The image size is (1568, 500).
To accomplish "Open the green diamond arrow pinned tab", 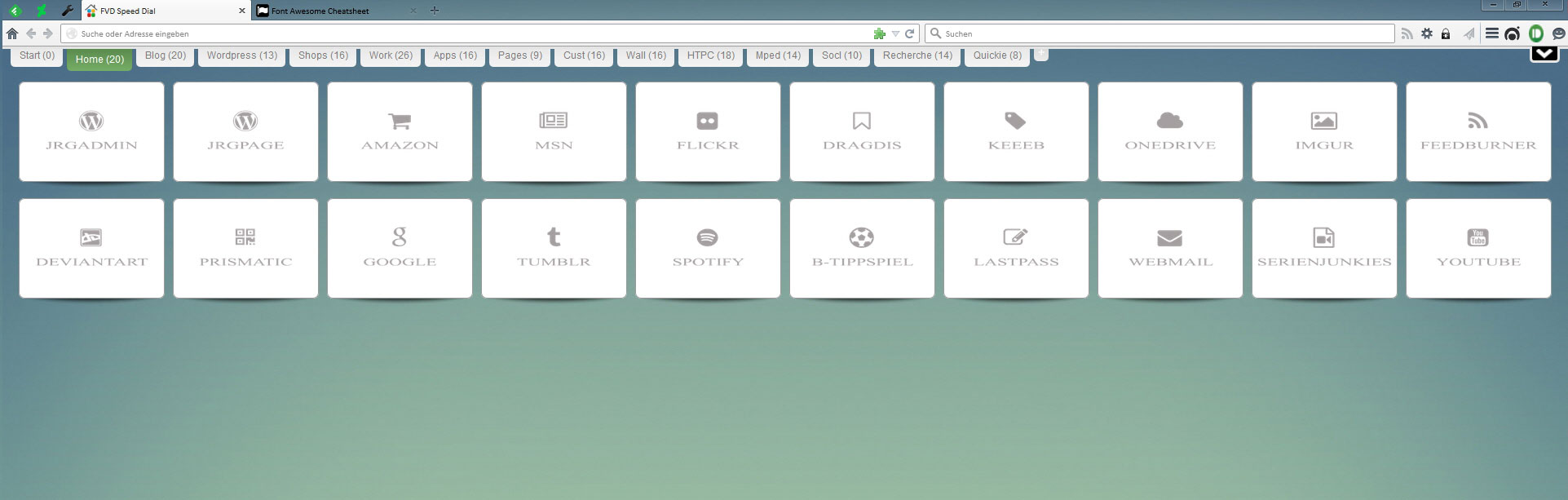I will coord(15,11).
